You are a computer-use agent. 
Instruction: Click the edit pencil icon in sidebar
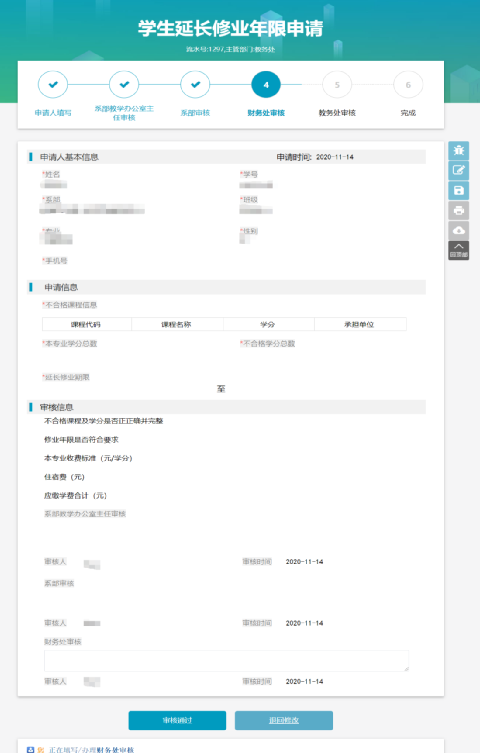[458, 170]
